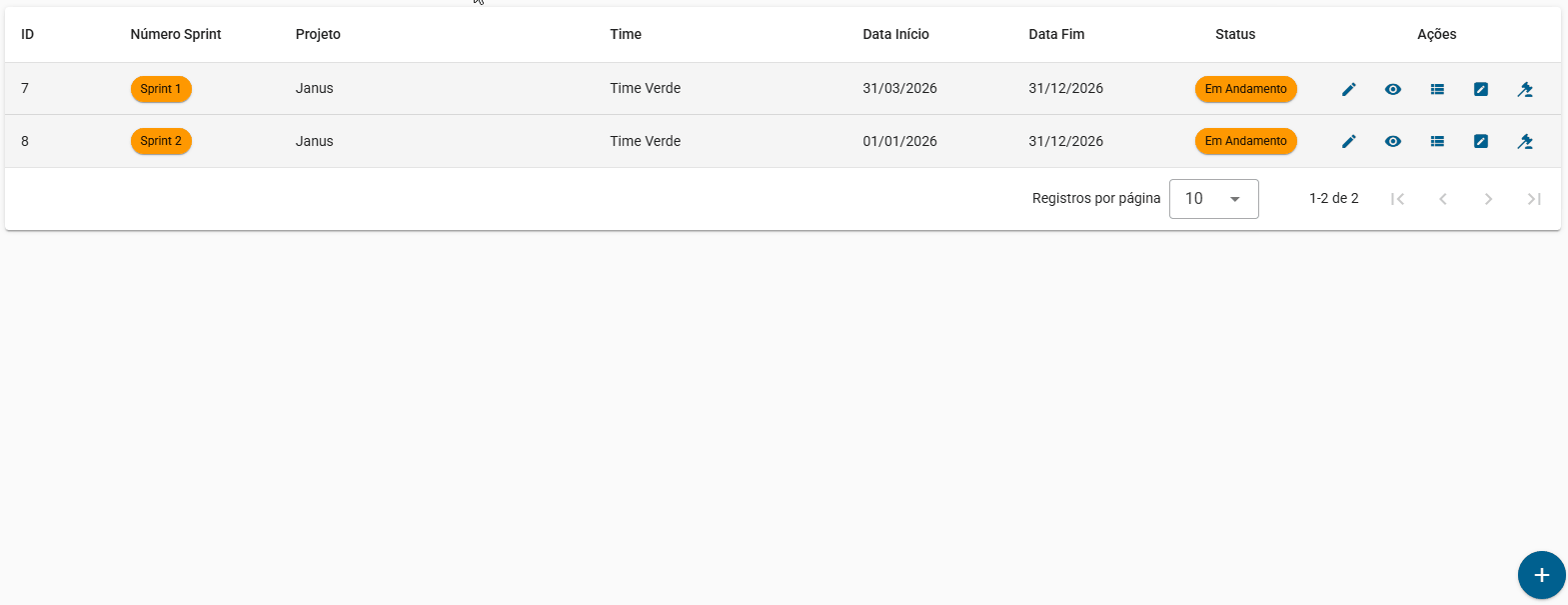The width and height of the screenshot is (1568, 605).
Task: Go to the previous page of records
Action: 1443,199
